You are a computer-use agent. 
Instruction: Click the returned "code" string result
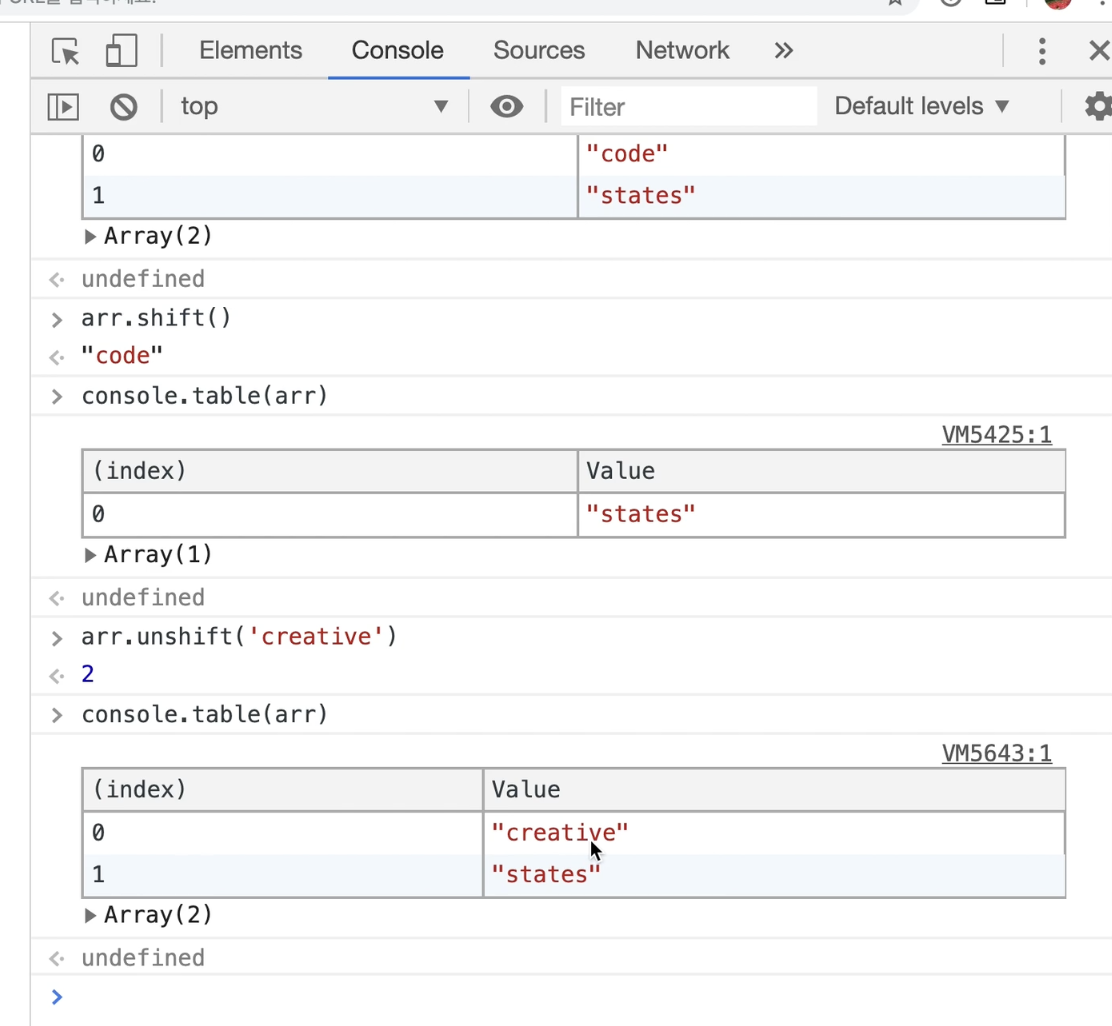pyautogui.click(x=121, y=355)
